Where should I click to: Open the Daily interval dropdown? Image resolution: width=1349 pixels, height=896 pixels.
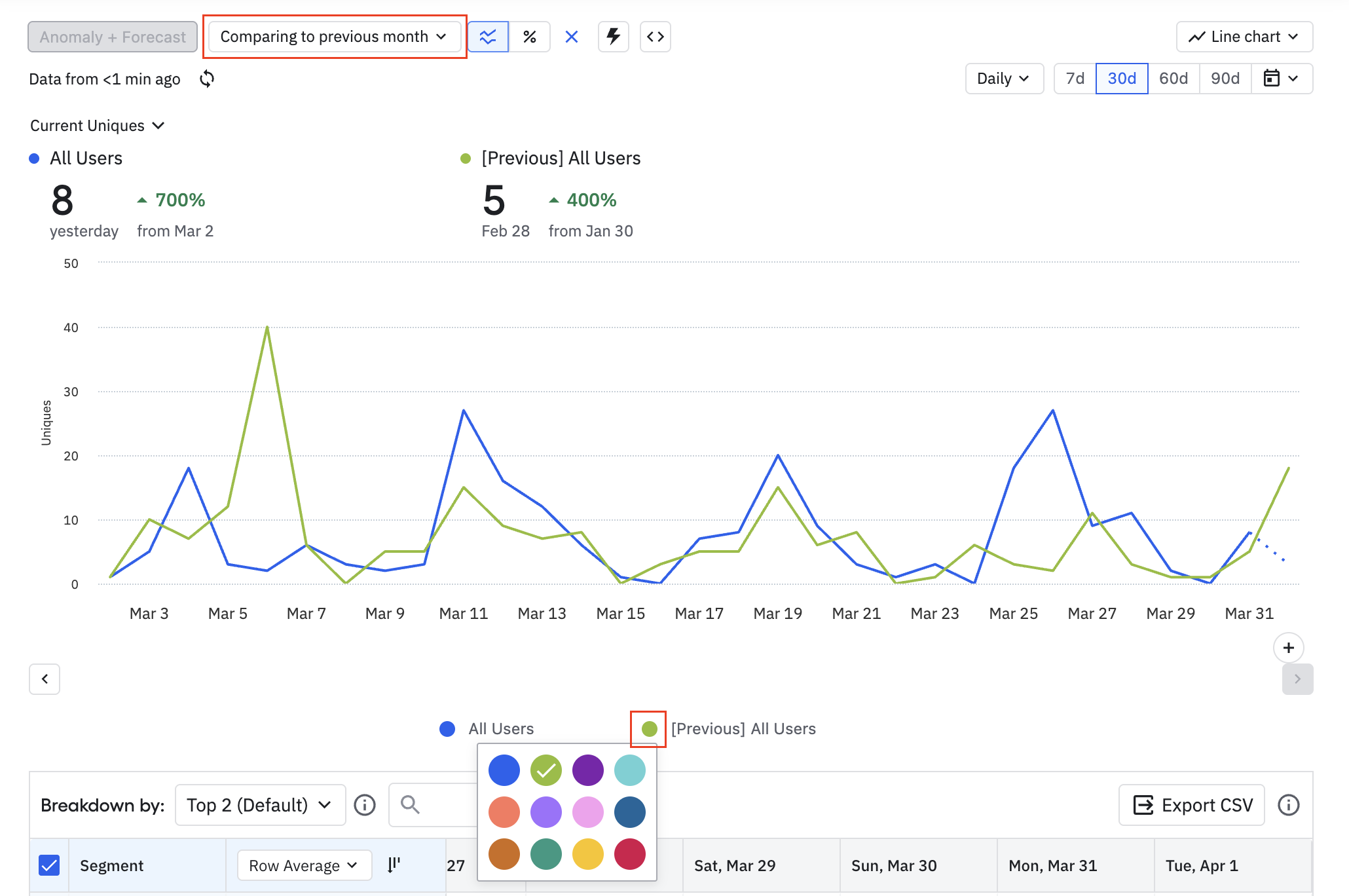(1003, 79)
